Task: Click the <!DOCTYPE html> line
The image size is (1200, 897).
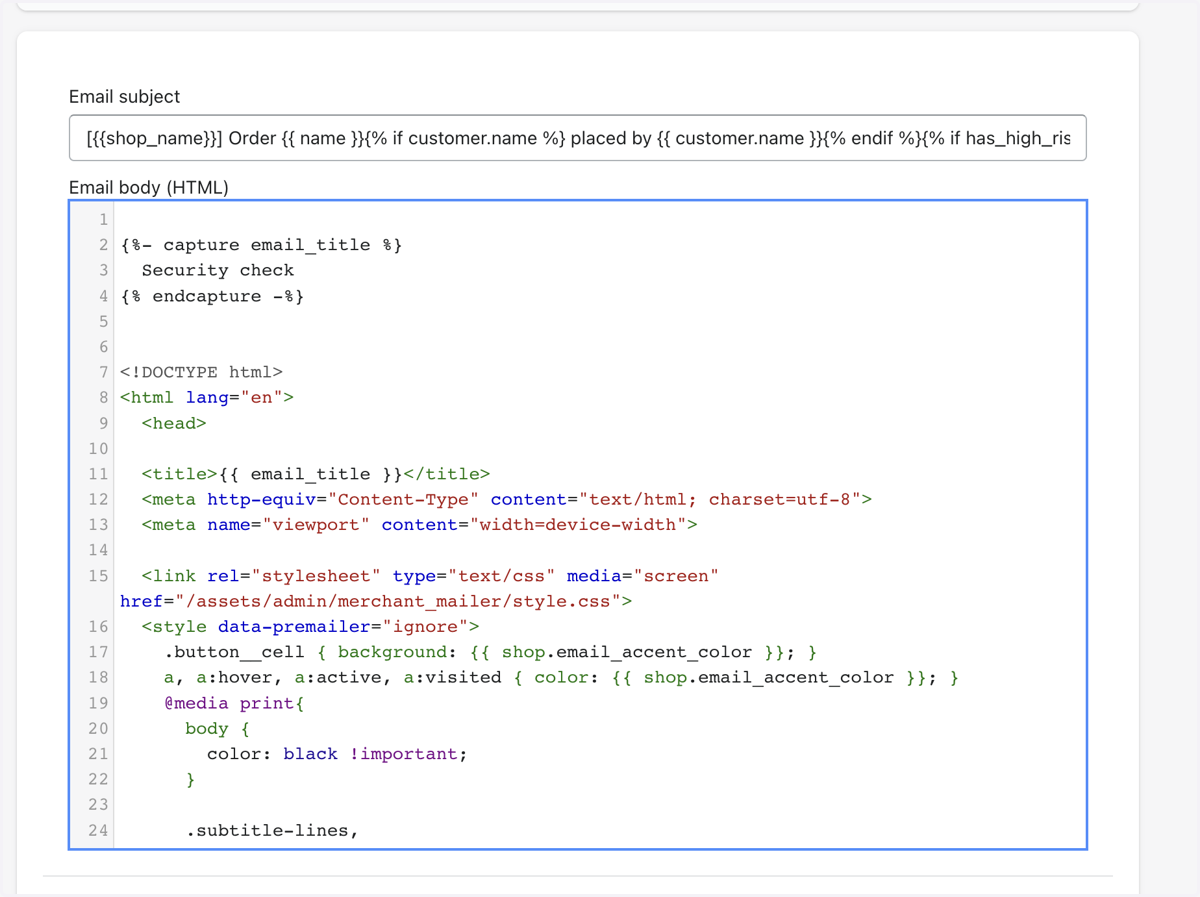Action: (x=201, y=372)
